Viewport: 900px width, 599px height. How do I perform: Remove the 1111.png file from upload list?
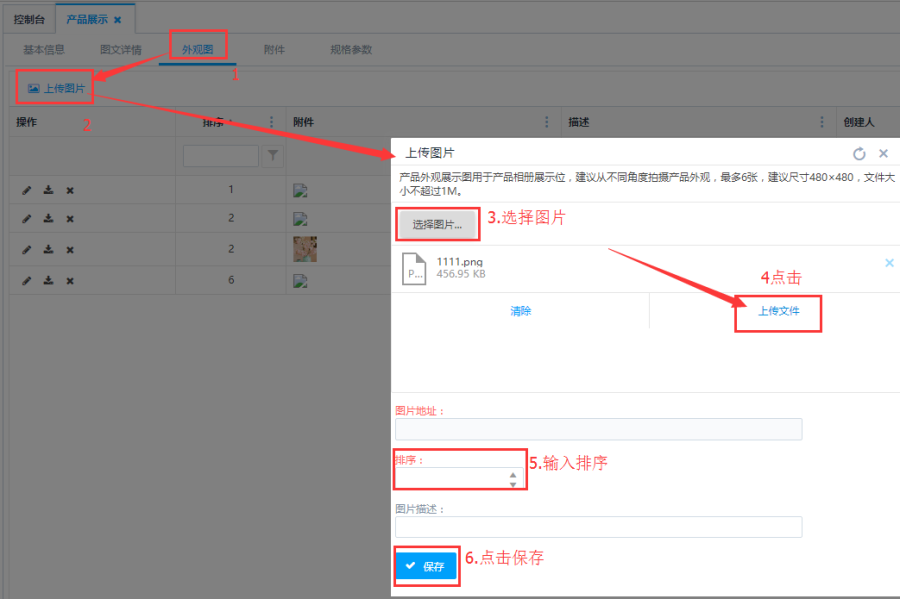[889, 263]
